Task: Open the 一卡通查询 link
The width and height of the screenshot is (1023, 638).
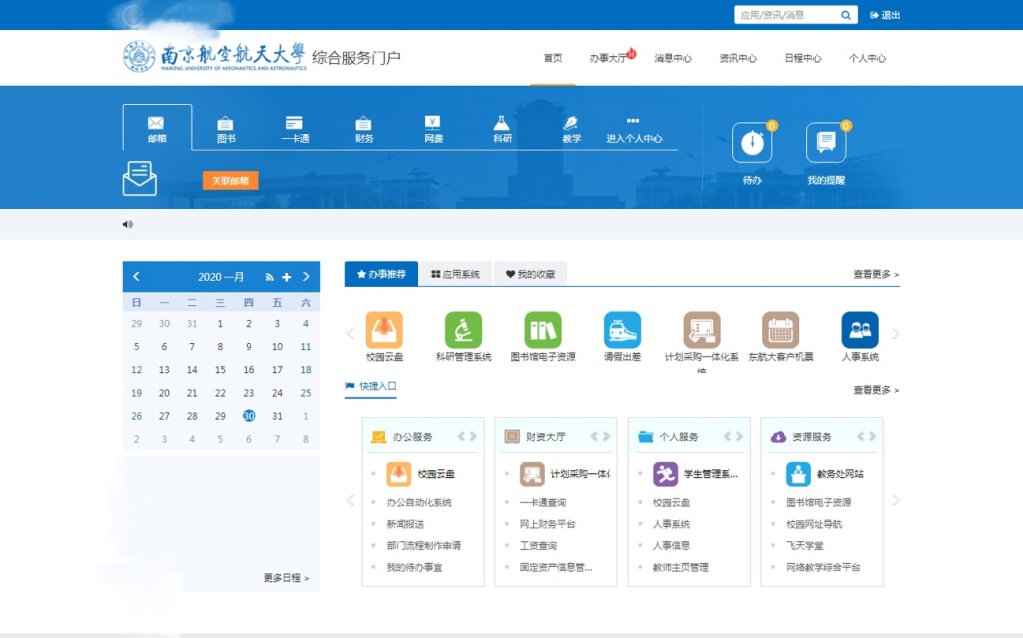Action: (x=542, y=503)
